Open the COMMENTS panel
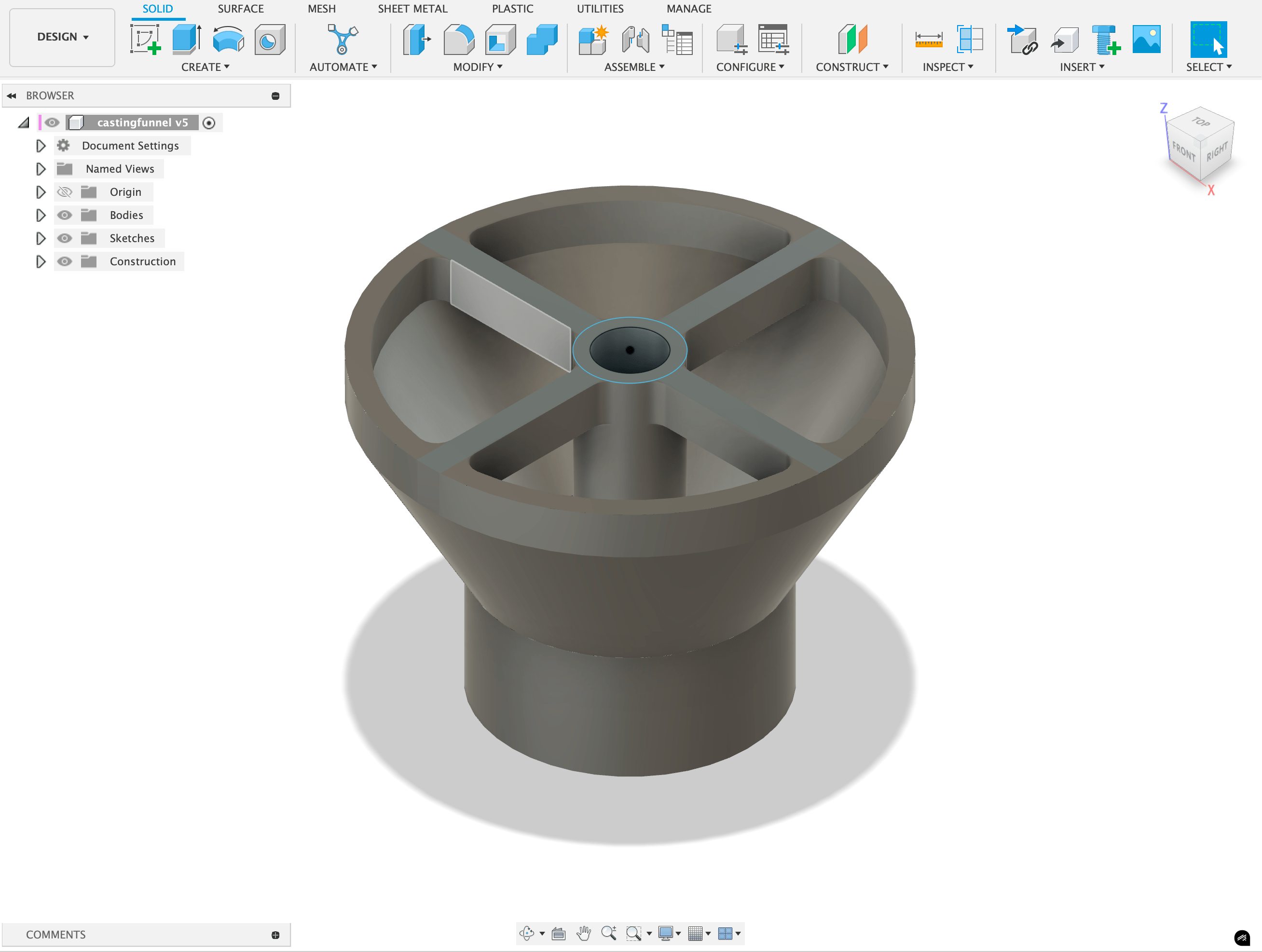Image resolution: width=1262 pixels, height=952 pixels. (x=55, y=934)
